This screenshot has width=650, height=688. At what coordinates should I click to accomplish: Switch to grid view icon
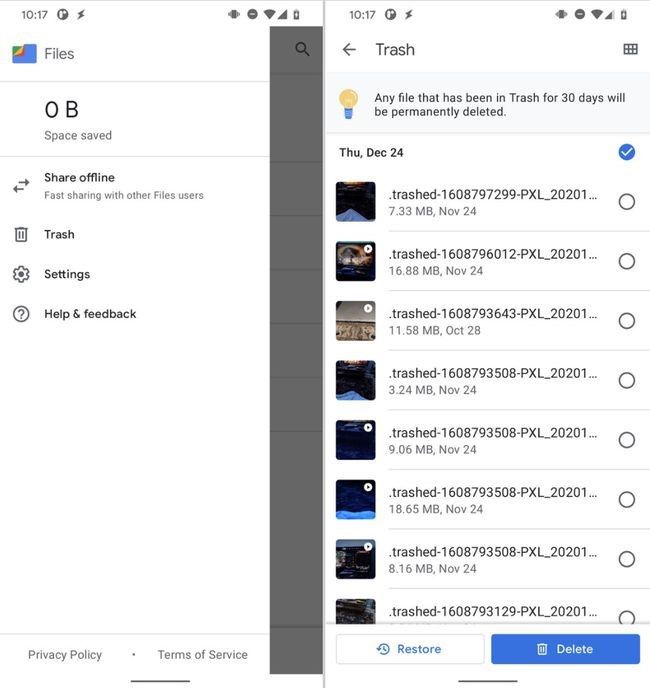tap(630, 49)
